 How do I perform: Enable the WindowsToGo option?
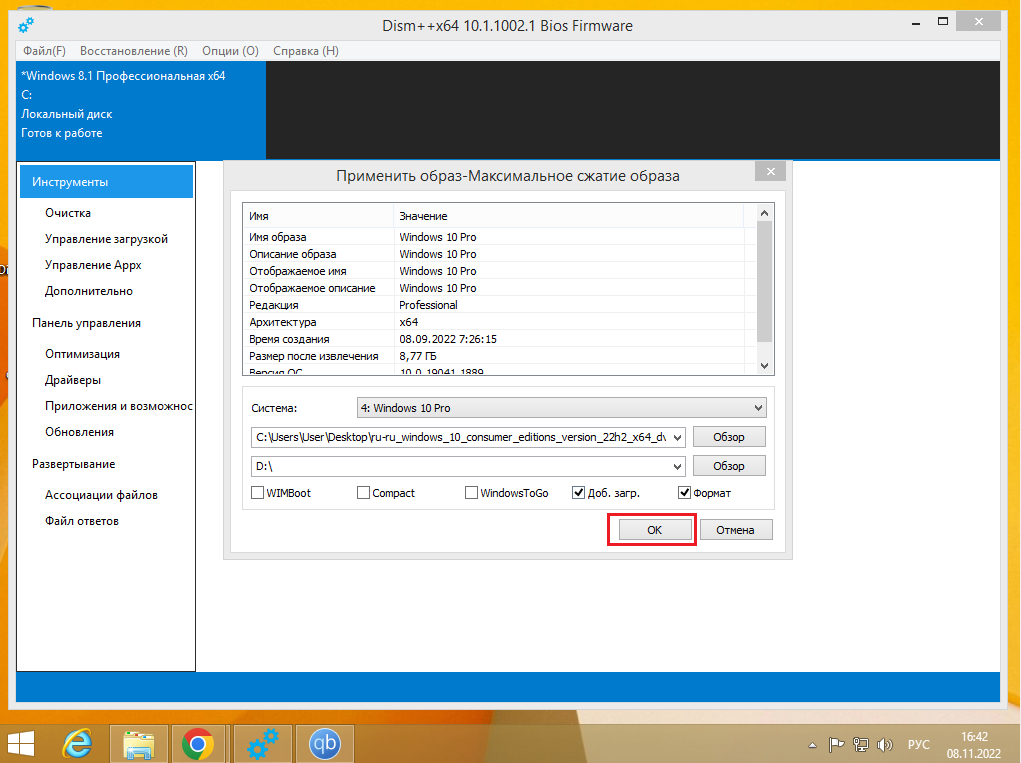tap(471, 493)
